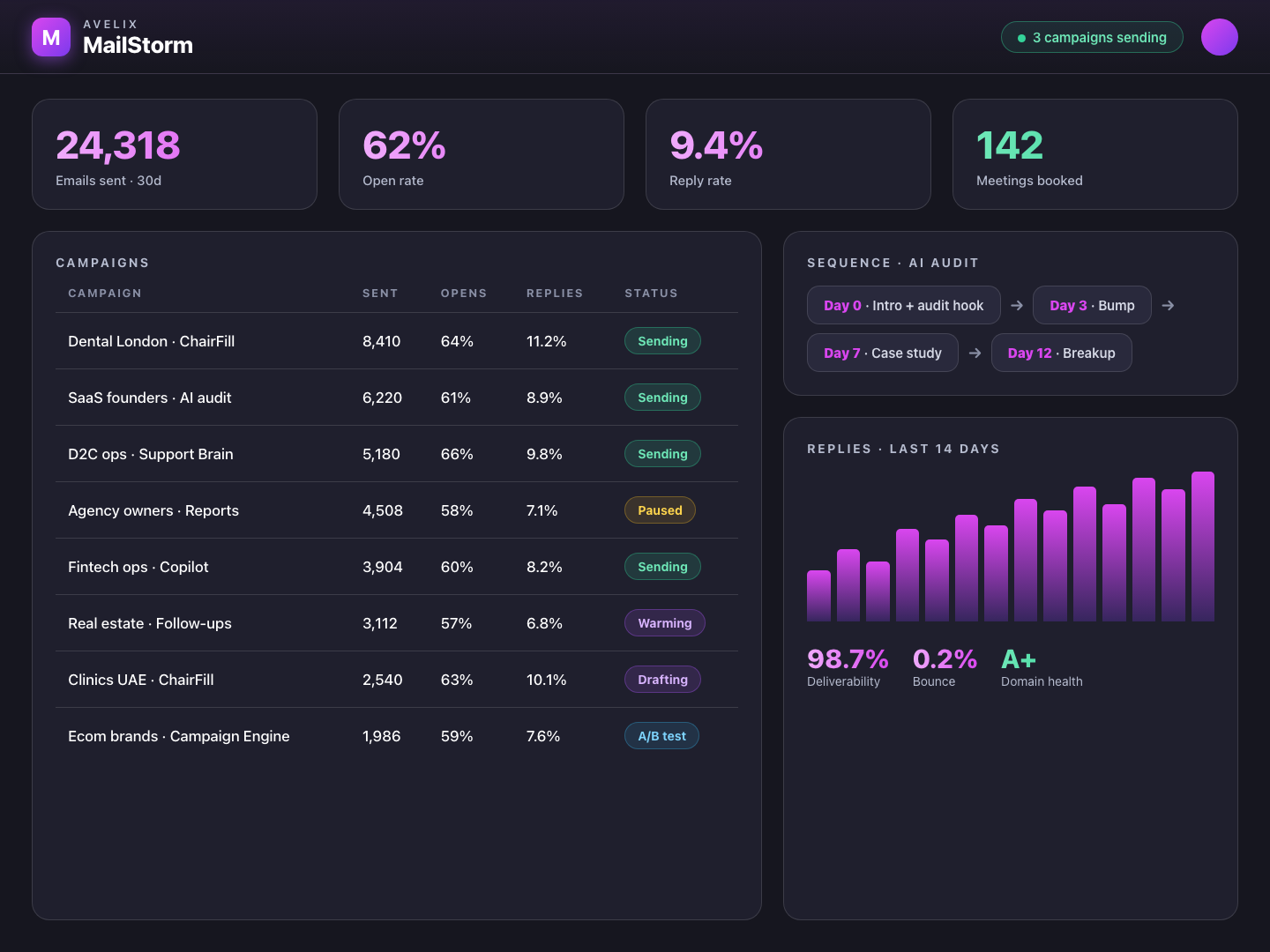Click replies value 7.1%
The width and height of the screenshot is (1270, 952).
coord(542,510)
